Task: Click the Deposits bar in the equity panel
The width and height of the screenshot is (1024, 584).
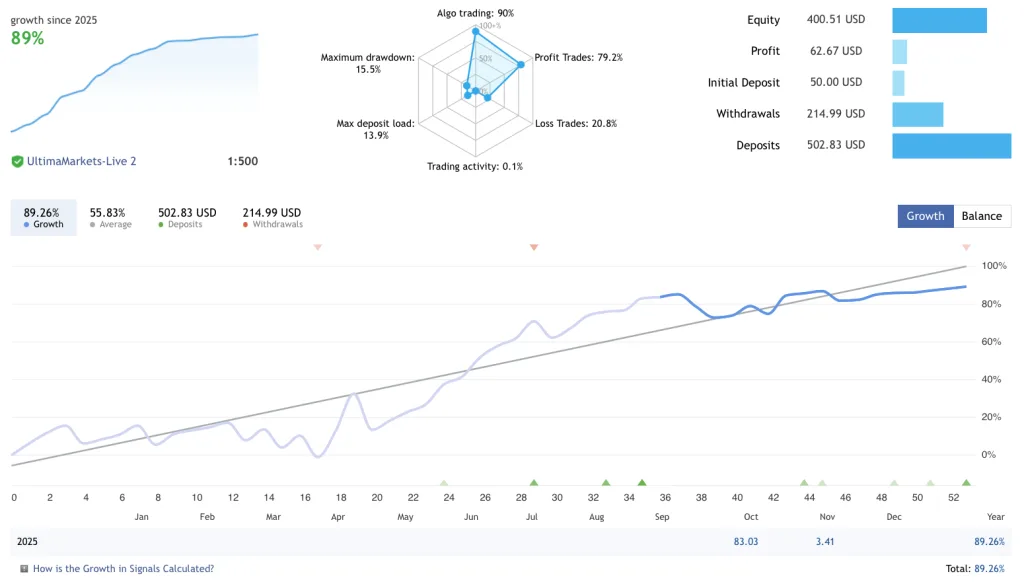Action: (x=950, y=145)
